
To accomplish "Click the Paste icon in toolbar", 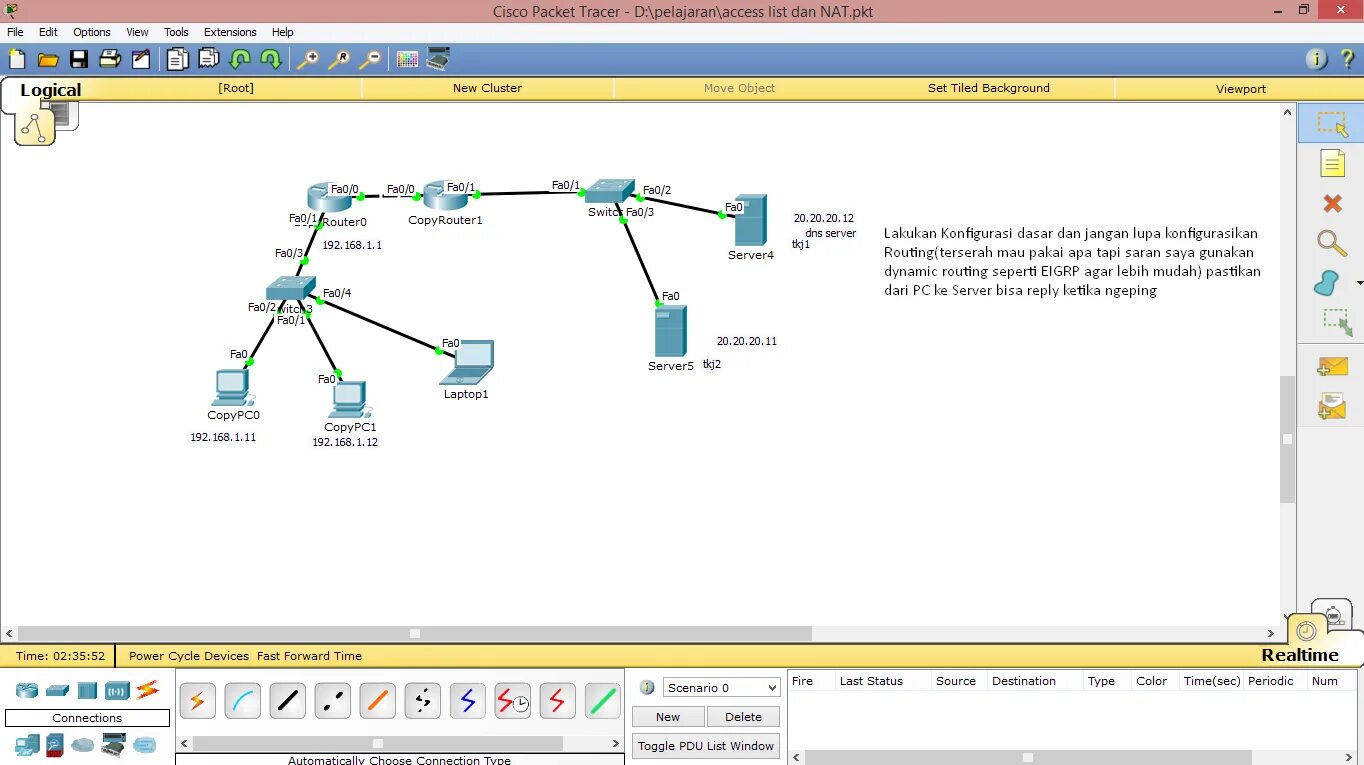I will 208,60.
